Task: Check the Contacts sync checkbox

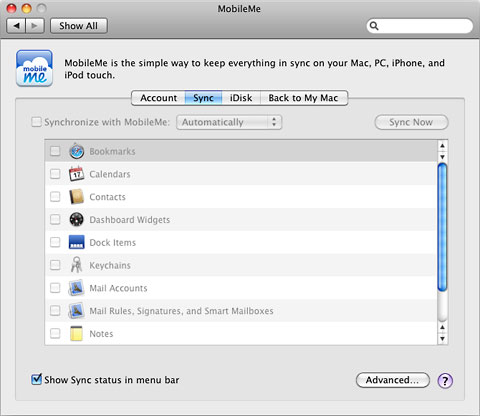Action: (x=55, y=196)
